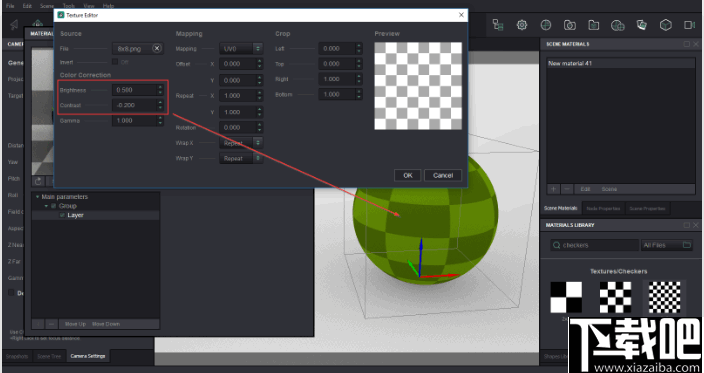Click the refresh icon under material preview
Screen dimensions: 704x373
pos(38,181)
